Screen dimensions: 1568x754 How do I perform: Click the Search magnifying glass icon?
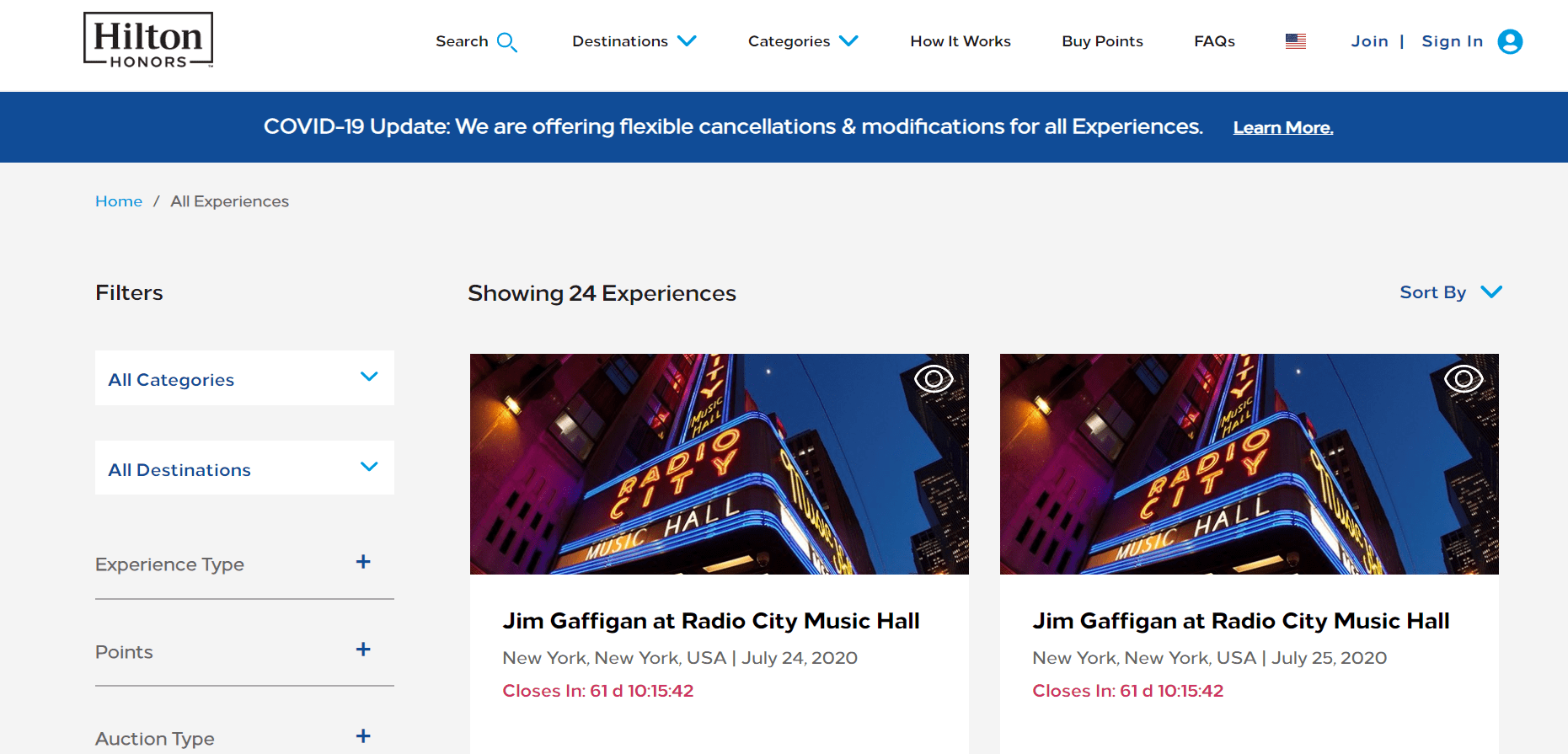click(507, 42)
